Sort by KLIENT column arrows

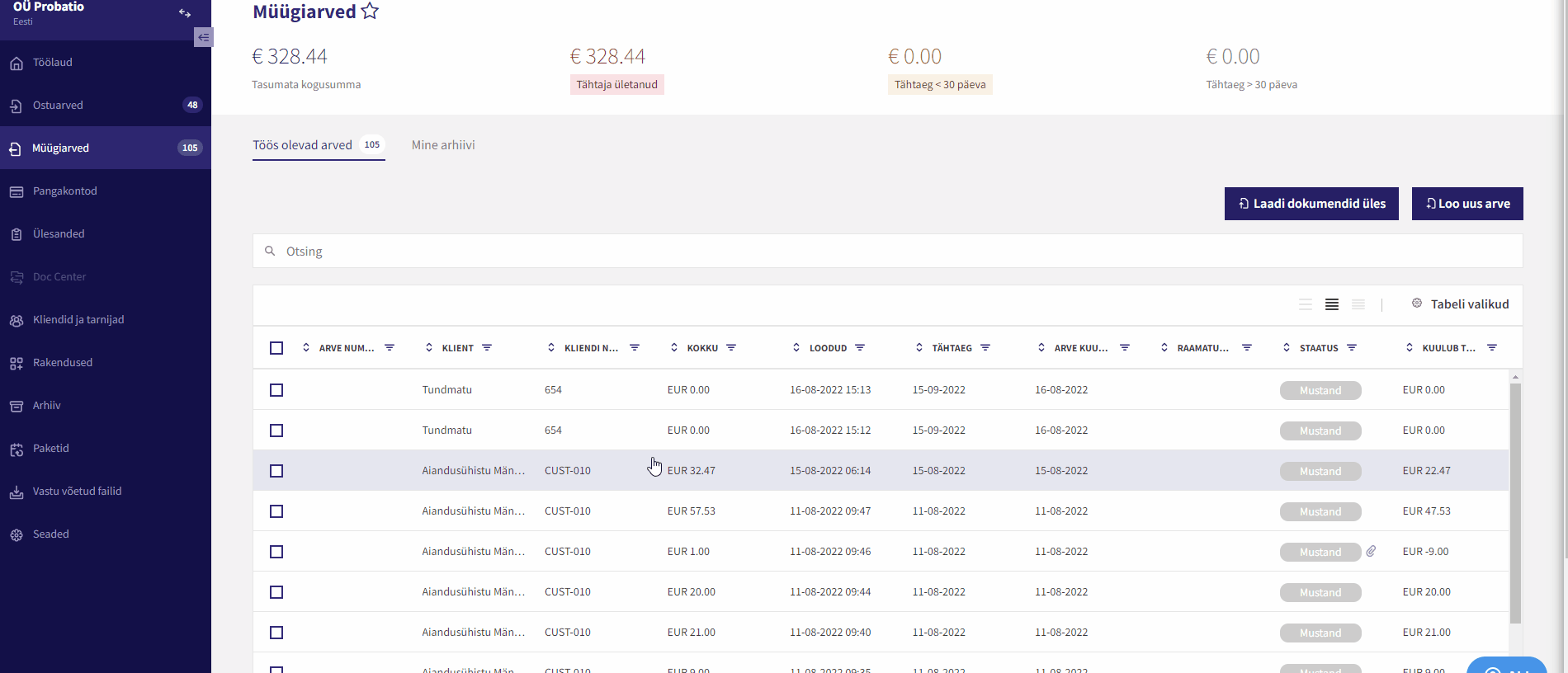(429, 348)
